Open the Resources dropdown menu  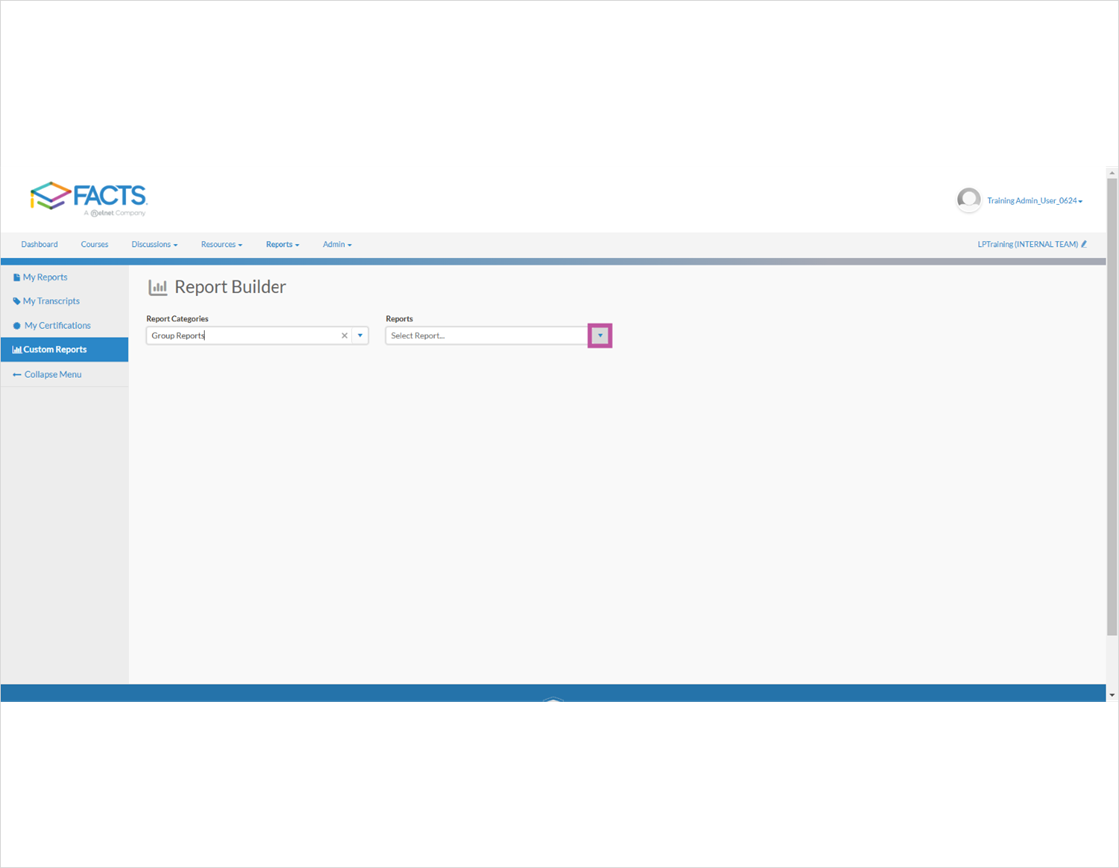(x=221, y=244)
